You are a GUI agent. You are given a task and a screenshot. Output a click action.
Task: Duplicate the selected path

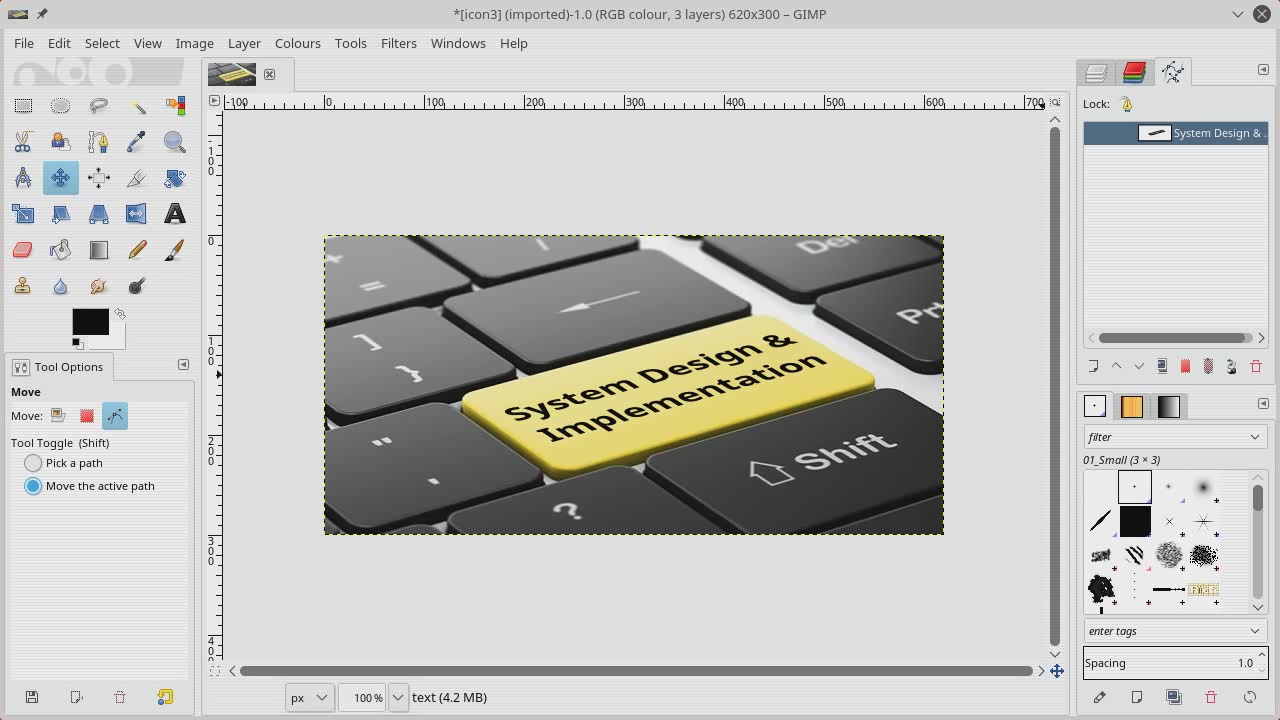point(1162,367)
